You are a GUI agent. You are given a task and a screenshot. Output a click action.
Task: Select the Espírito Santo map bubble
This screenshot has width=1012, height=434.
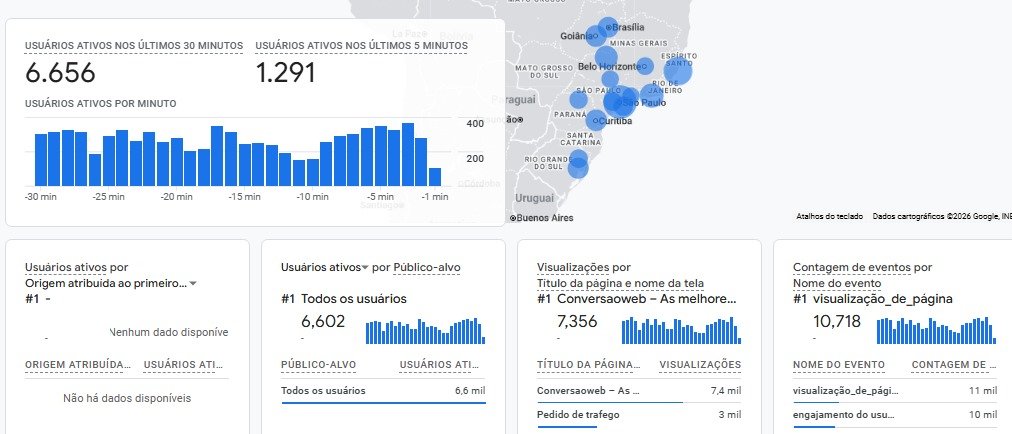678,71
